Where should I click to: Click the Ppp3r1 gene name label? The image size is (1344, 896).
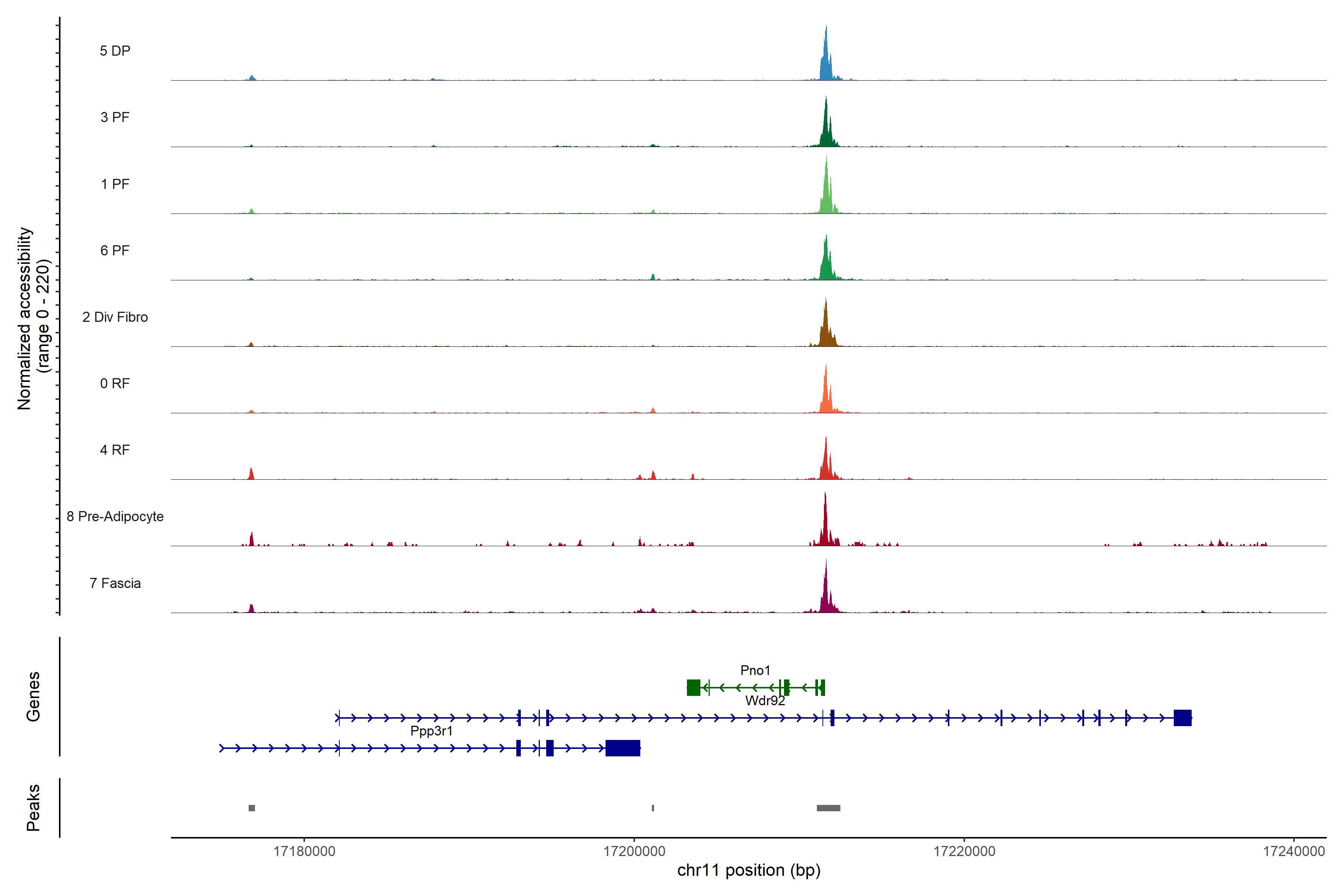(x=432, y=731)
